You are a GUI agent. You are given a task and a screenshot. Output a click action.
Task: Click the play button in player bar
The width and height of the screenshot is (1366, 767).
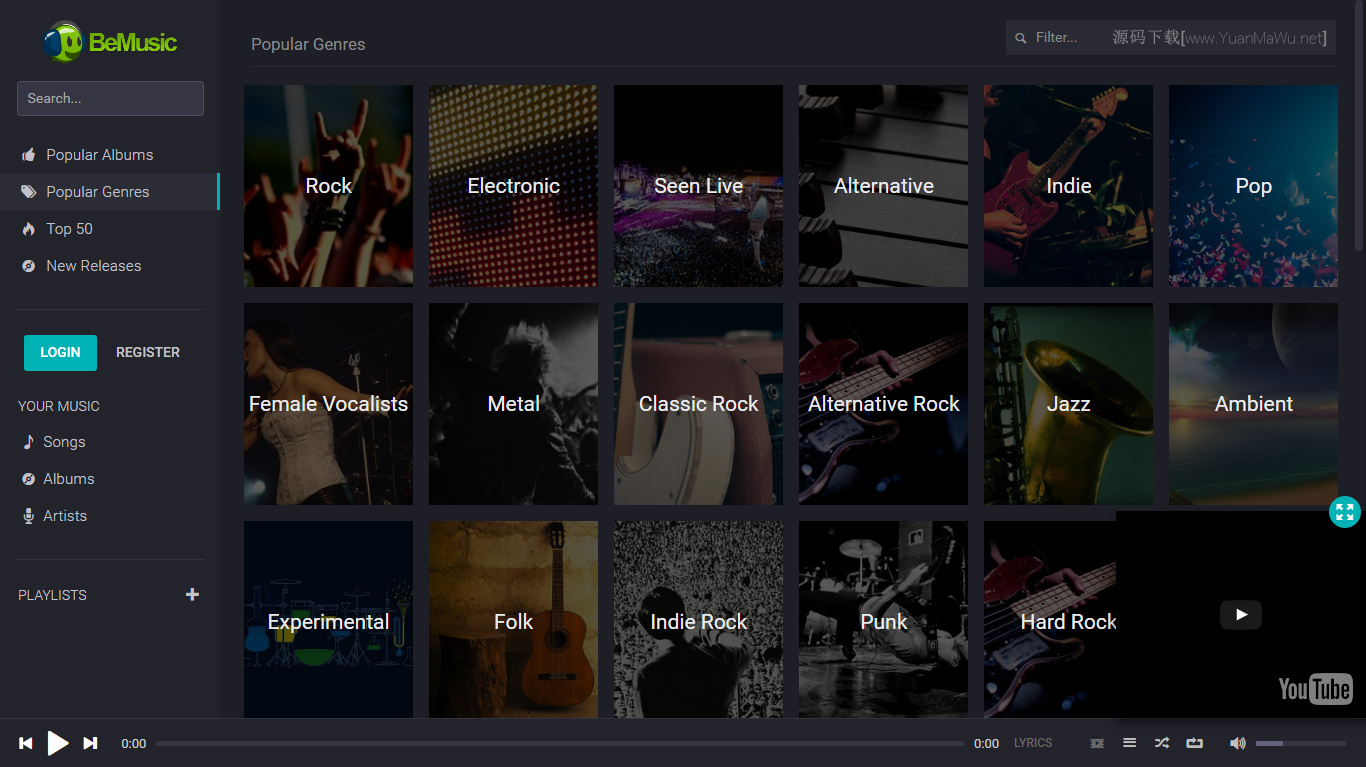58,743
